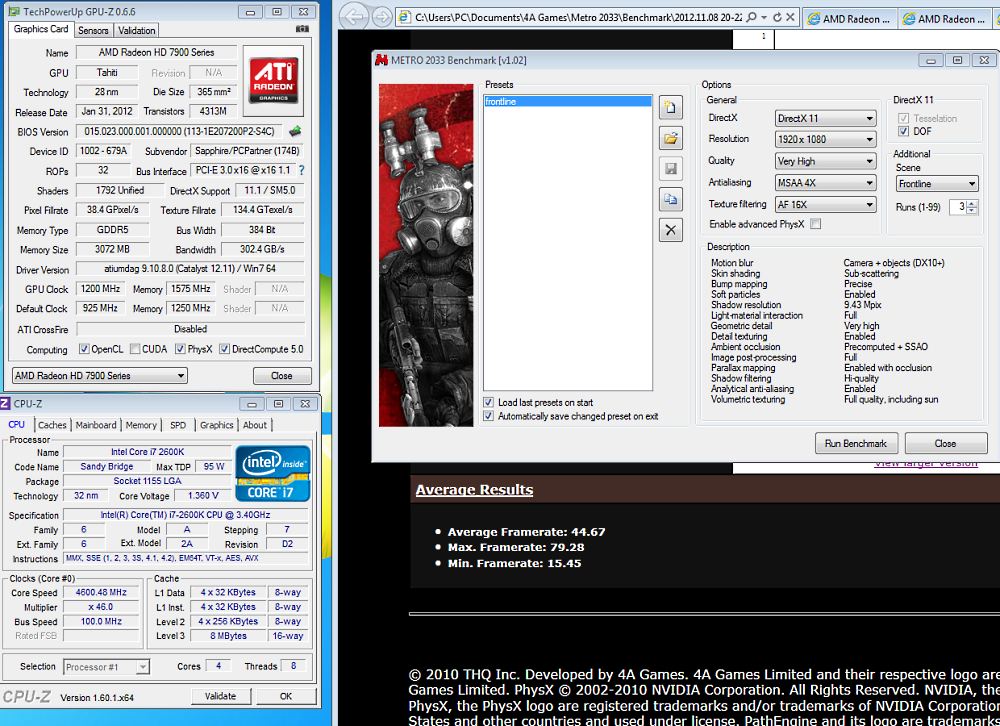Viewport: 1000px width, 726px height.
Task: Select the frontline preset in the Presets list
Action: click(568, 101)
